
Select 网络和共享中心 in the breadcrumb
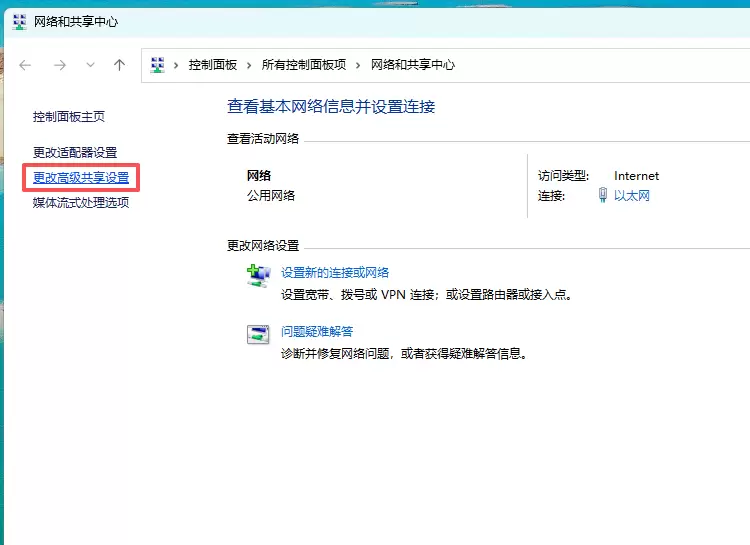pos(413,65)
